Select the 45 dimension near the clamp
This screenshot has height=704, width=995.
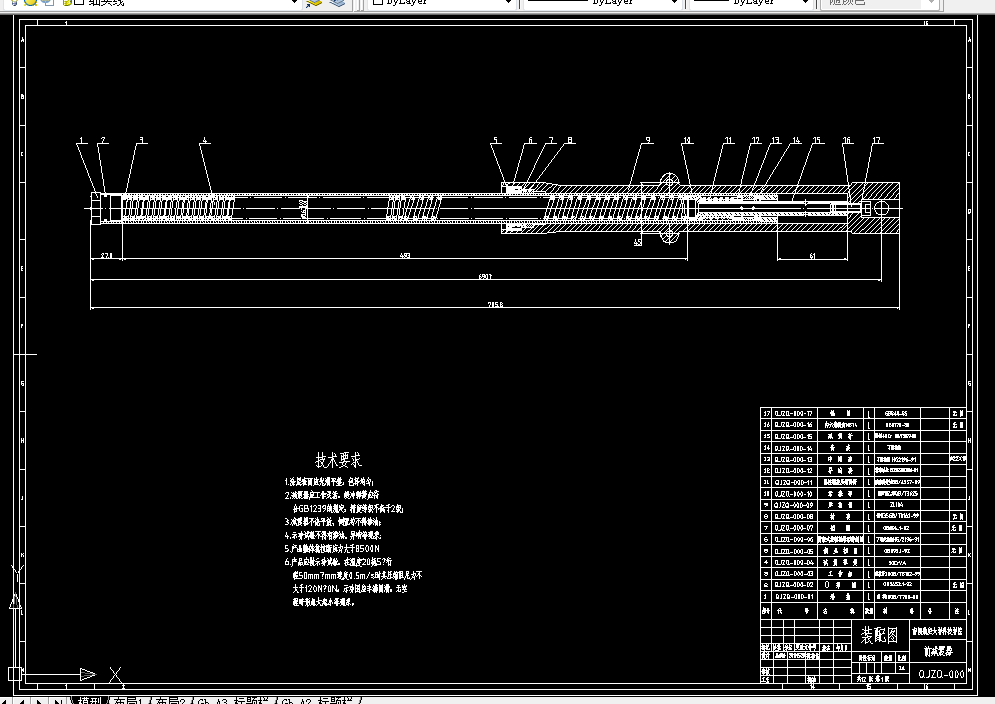(638, 242)
